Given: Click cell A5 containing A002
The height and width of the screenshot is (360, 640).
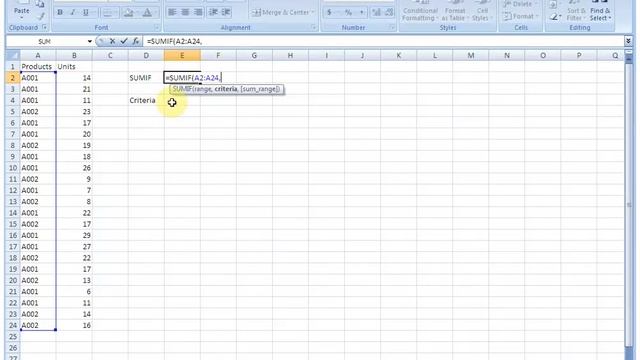Looking at the screenshot, I should click(38, 111).
